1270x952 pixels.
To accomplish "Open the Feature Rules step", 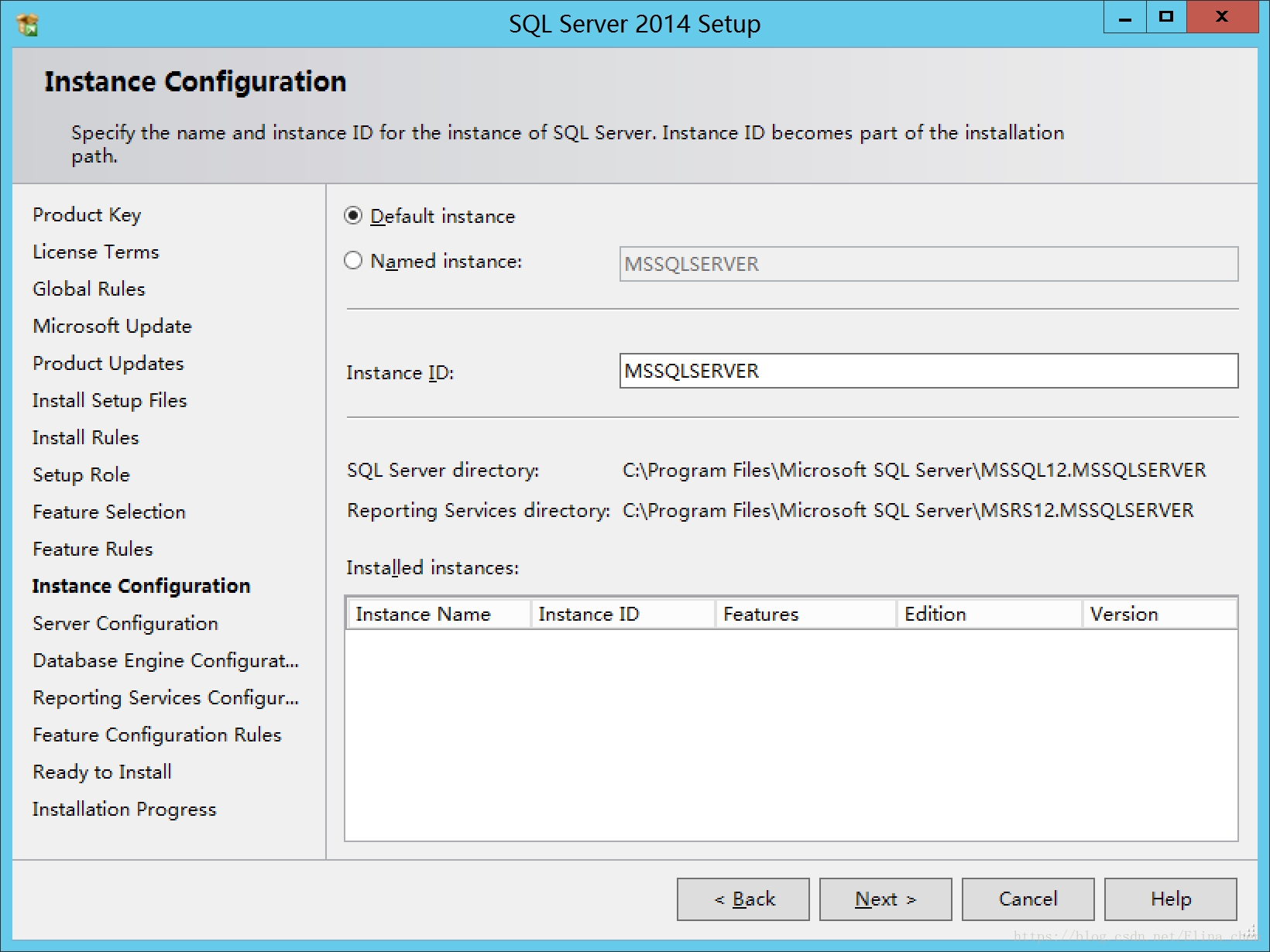I will coord(93,549).
